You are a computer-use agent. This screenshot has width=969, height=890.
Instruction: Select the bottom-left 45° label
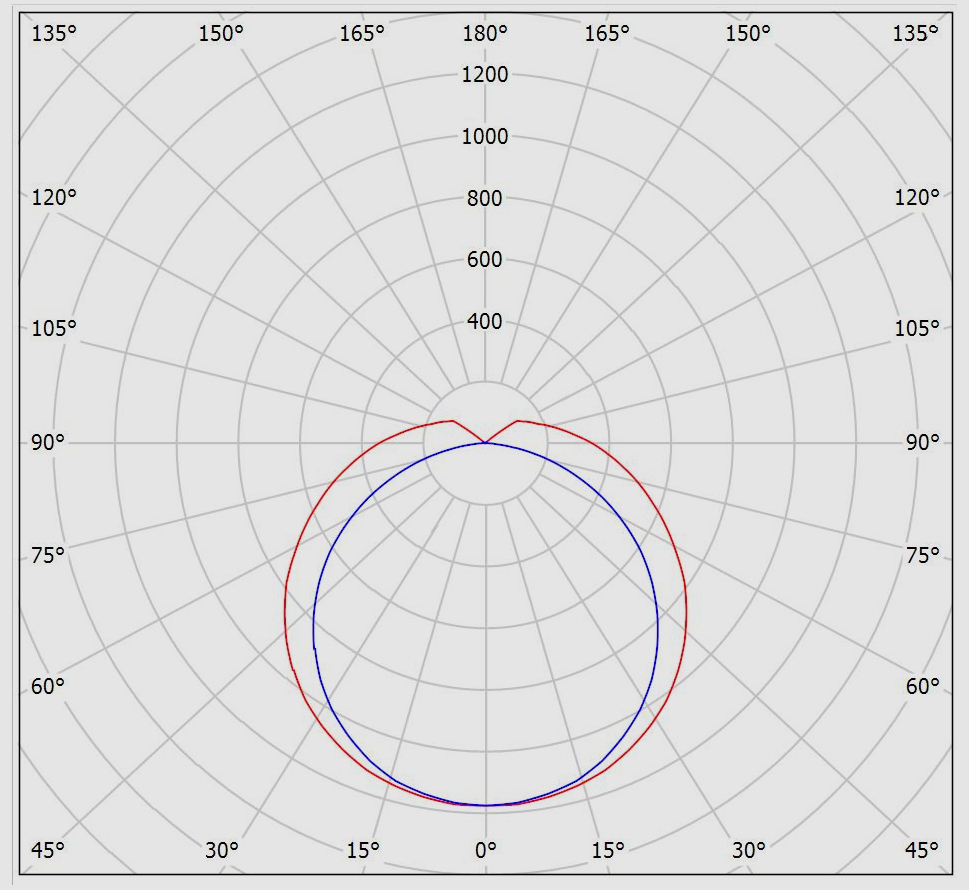click(x=47, y=850)
